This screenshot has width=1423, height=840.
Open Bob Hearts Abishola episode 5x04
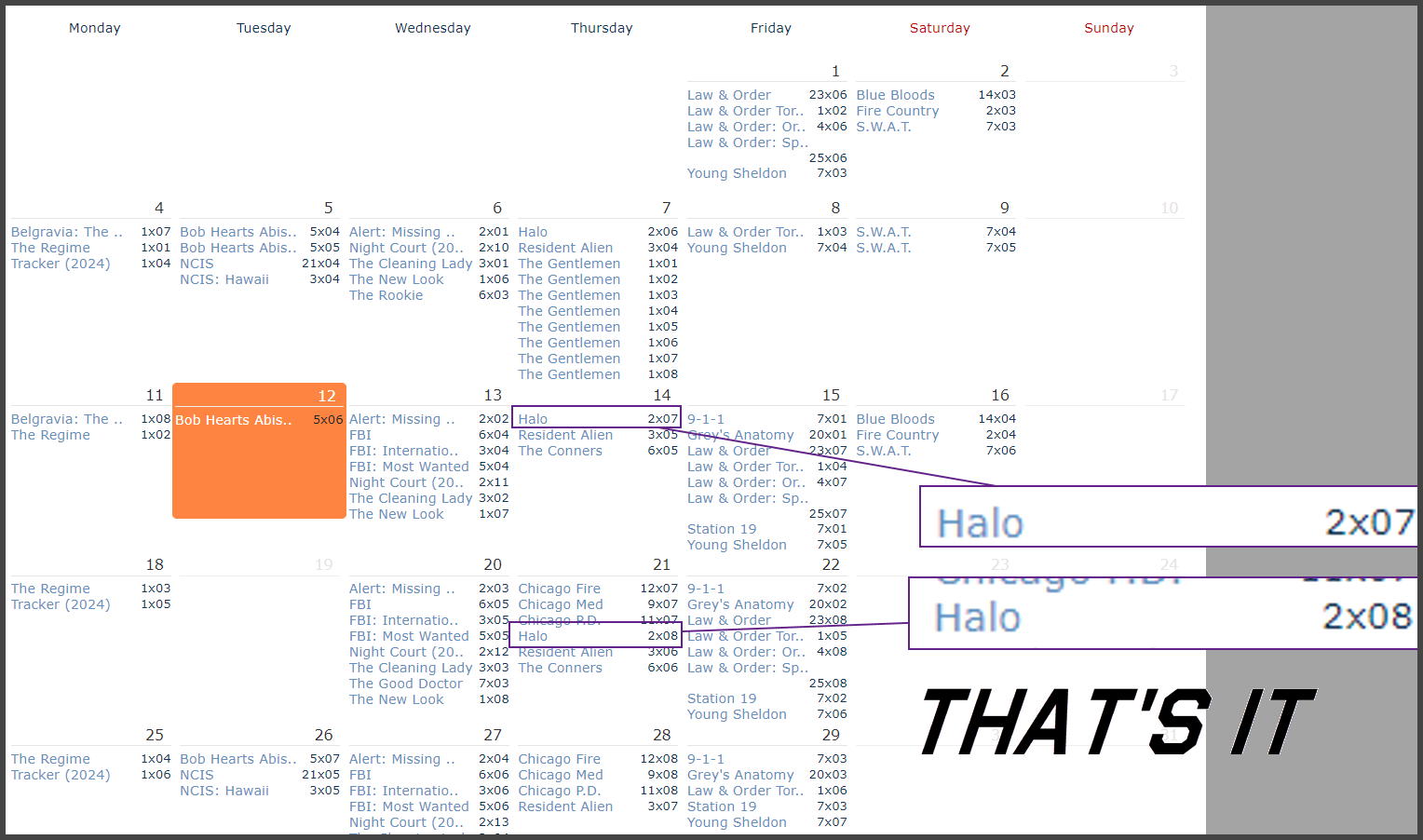[x=238, y=232]
